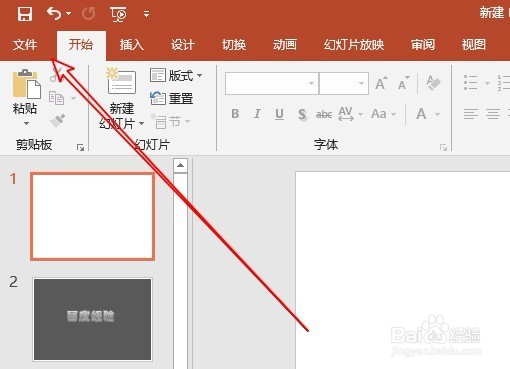Viewport: 510px width, 369px height.
Task: Click the Format Painter brush icon
Action: (x=57, y=120)
